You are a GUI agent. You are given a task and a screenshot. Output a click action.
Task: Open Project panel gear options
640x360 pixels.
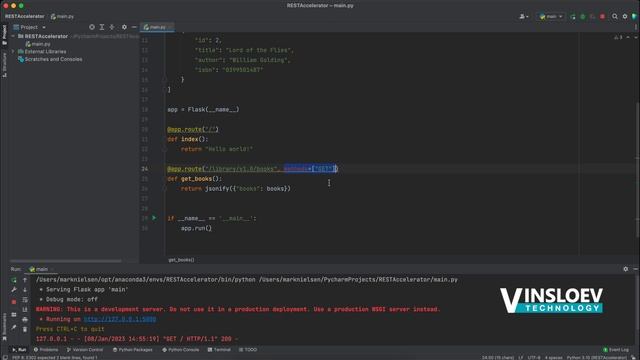point(124,27)
